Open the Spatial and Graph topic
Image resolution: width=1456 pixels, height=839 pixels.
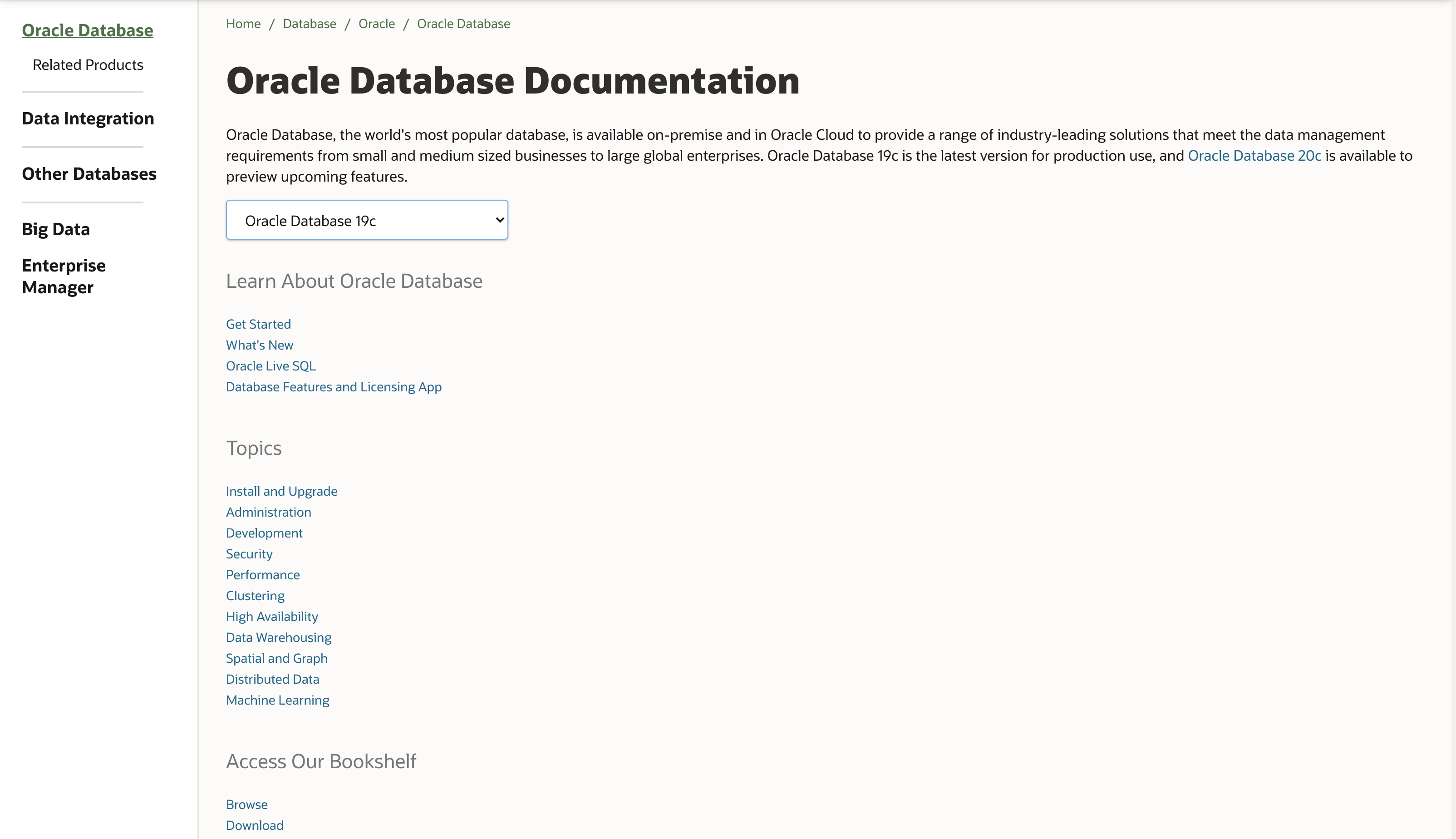click(x=276, y=659)
